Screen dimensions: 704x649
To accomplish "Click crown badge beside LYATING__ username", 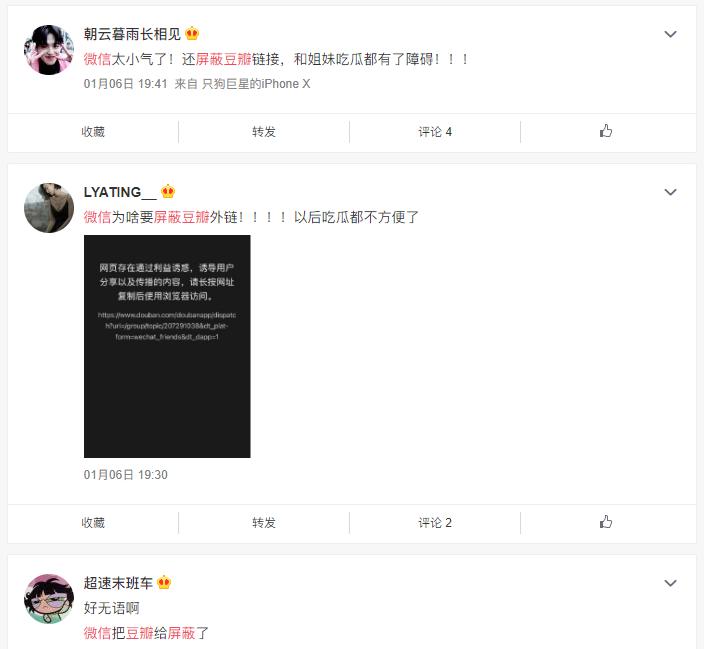I will [168, 191].
